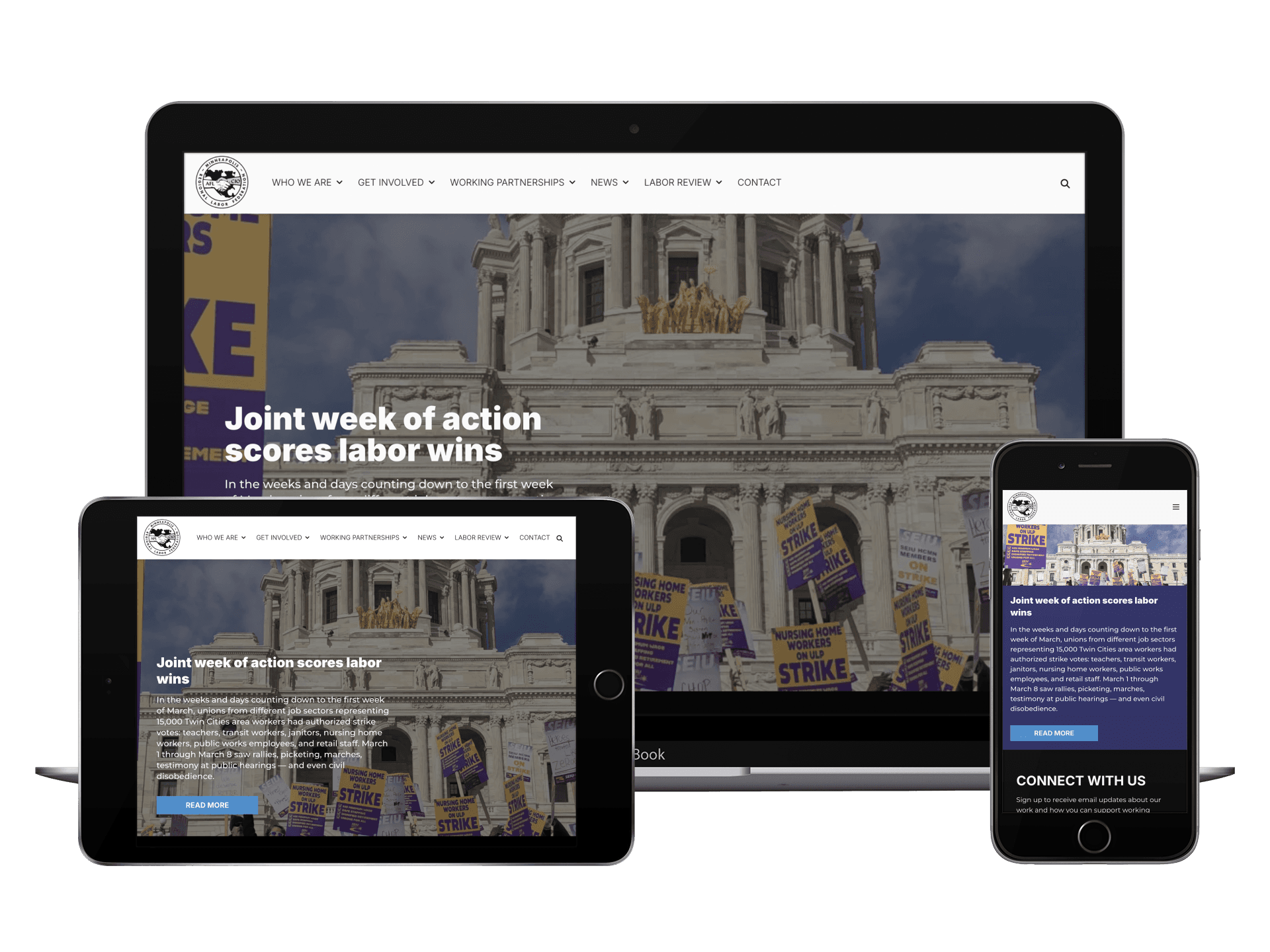Click the NEWS menu item on tablet
The image size is (1270, 952).
click(x=426, y=538)
